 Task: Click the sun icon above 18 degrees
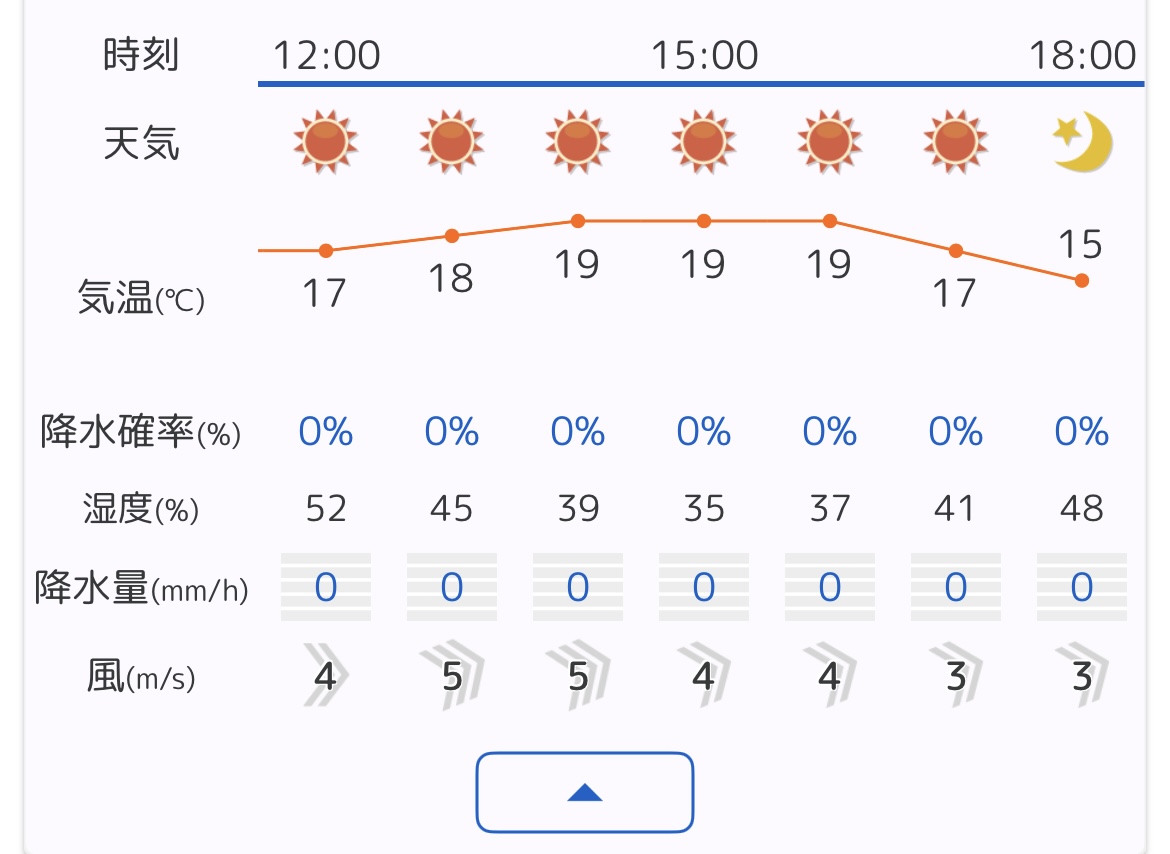(451, 142)
